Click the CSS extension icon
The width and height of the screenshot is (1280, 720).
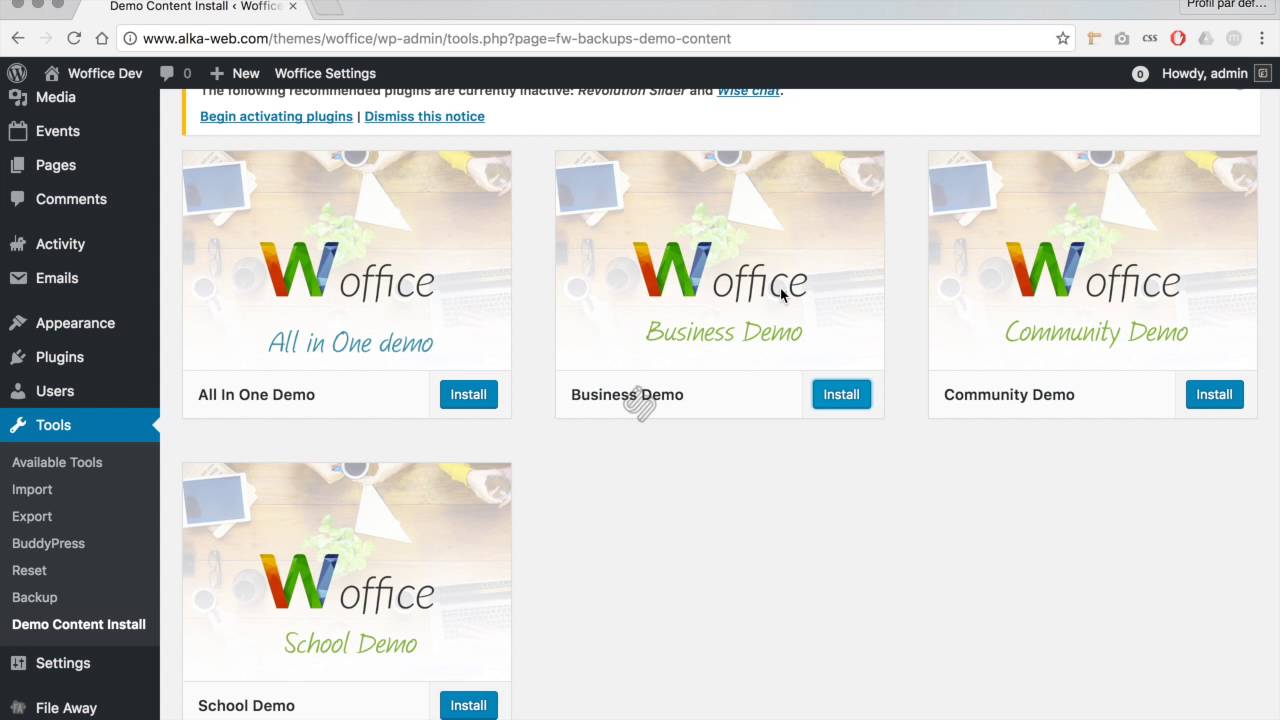[x=1150, y=38]
